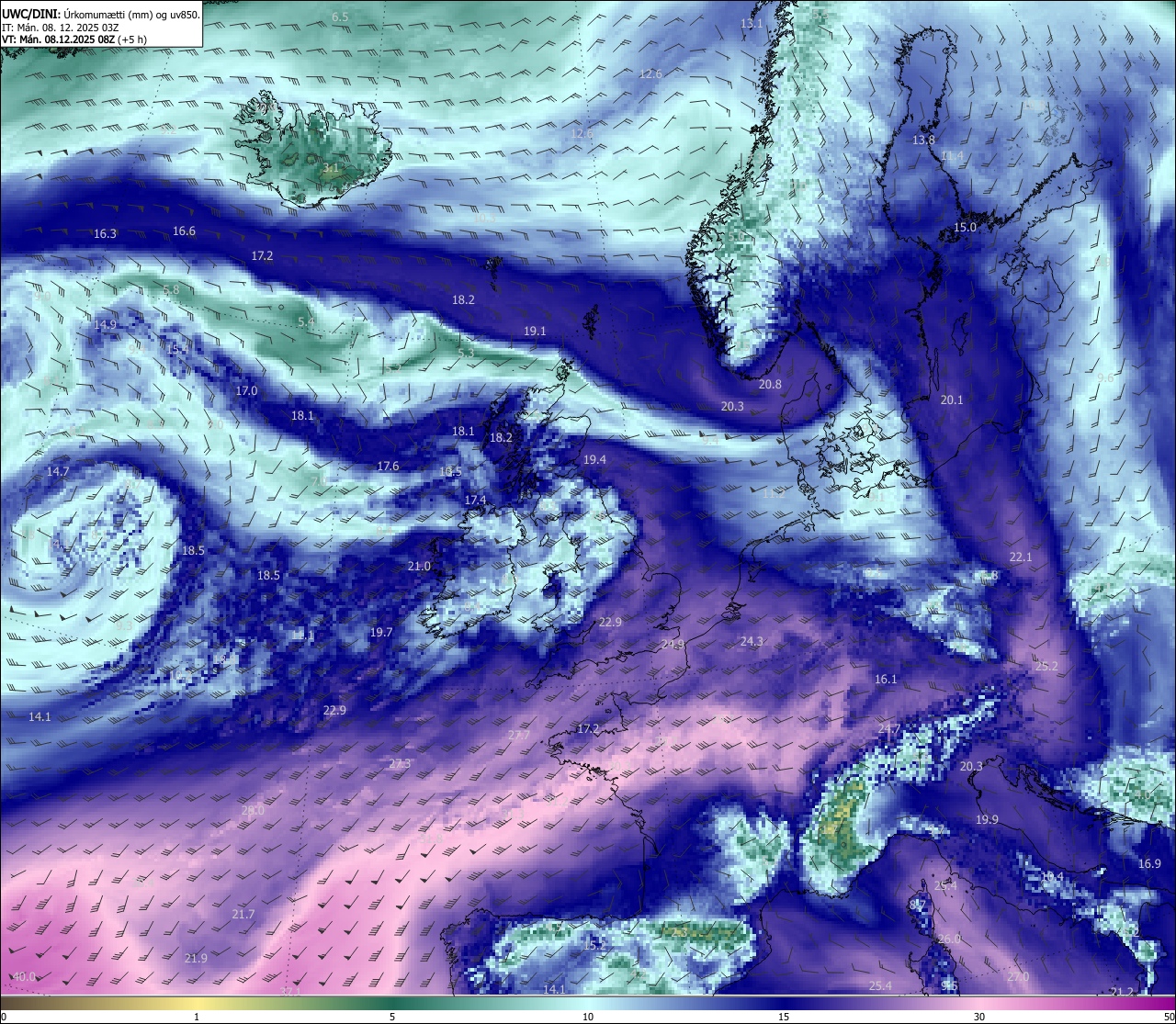1176x1024 pixels.
Task: Click the 13.1 value at top edge
Action: tap(752, 24)
